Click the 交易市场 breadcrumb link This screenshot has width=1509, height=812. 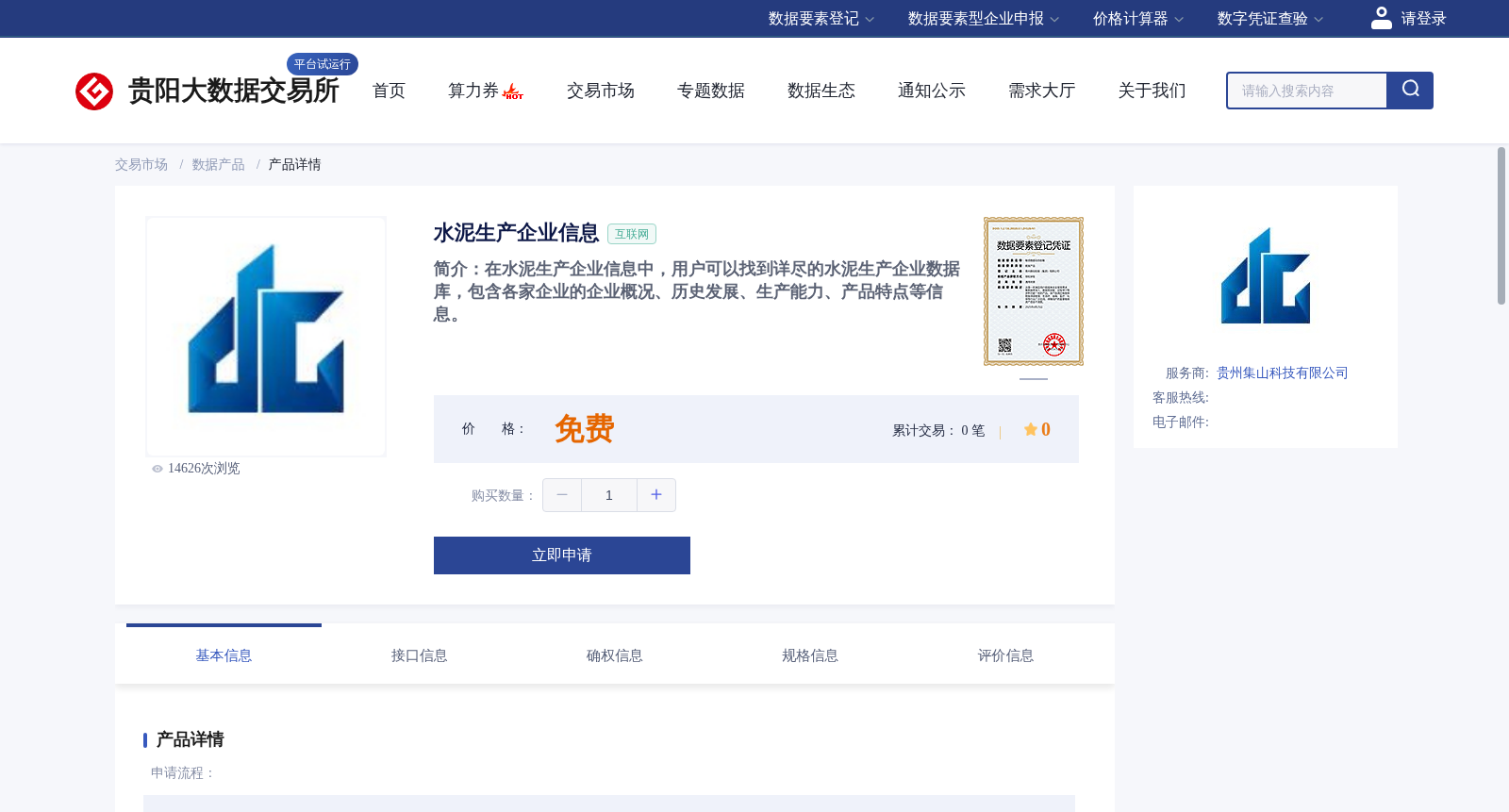(141, 165)
